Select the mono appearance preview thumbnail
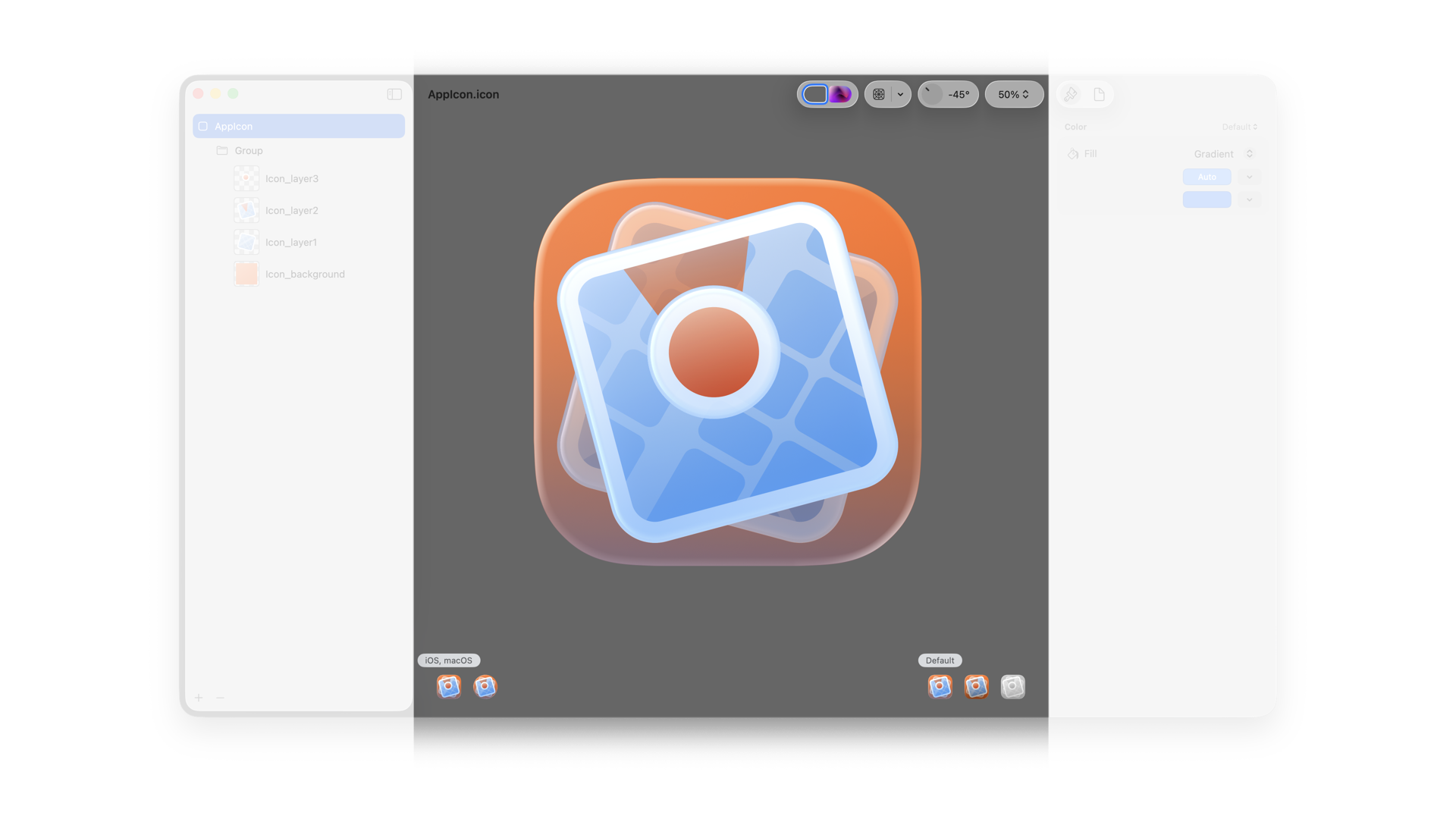This screenshot has height=819, width=1456. click(x=1012, y=686)
